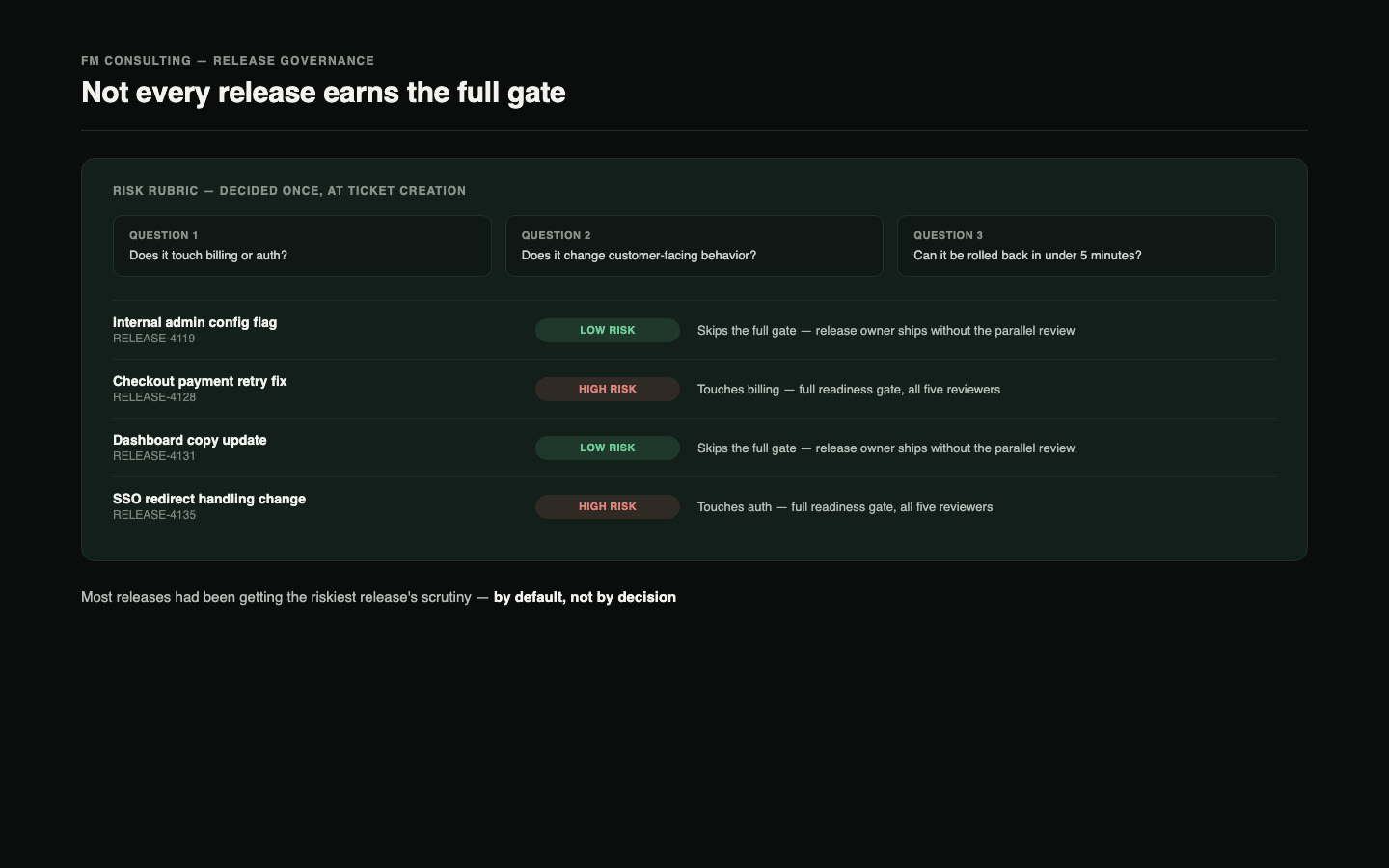Select the Question 1 billing or auth card
Screen dimensions: 1389x868
click(x=302, y=246)
